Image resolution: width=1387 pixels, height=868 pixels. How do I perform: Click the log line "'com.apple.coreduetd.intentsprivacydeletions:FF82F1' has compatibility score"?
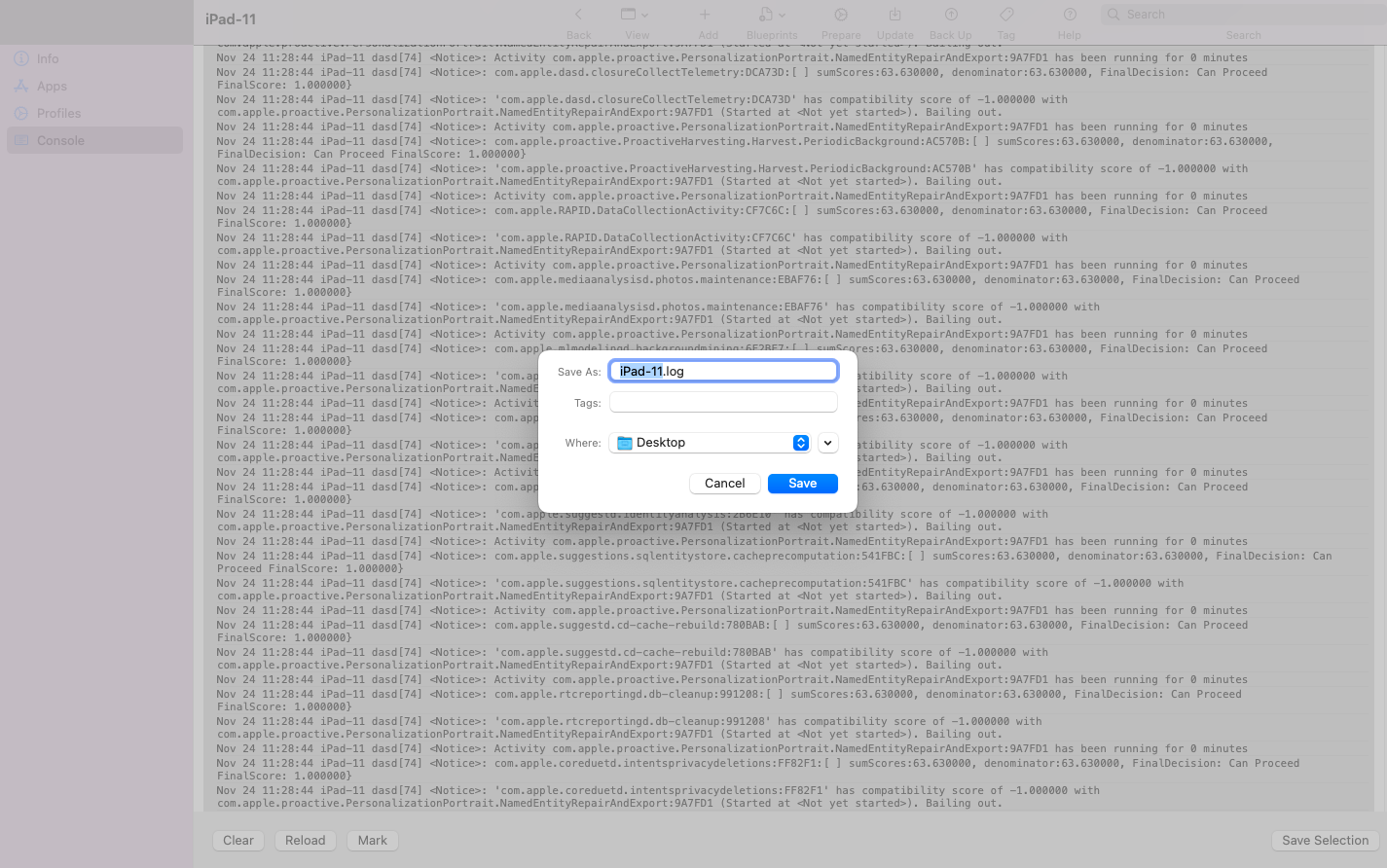(x=658, y=797)
